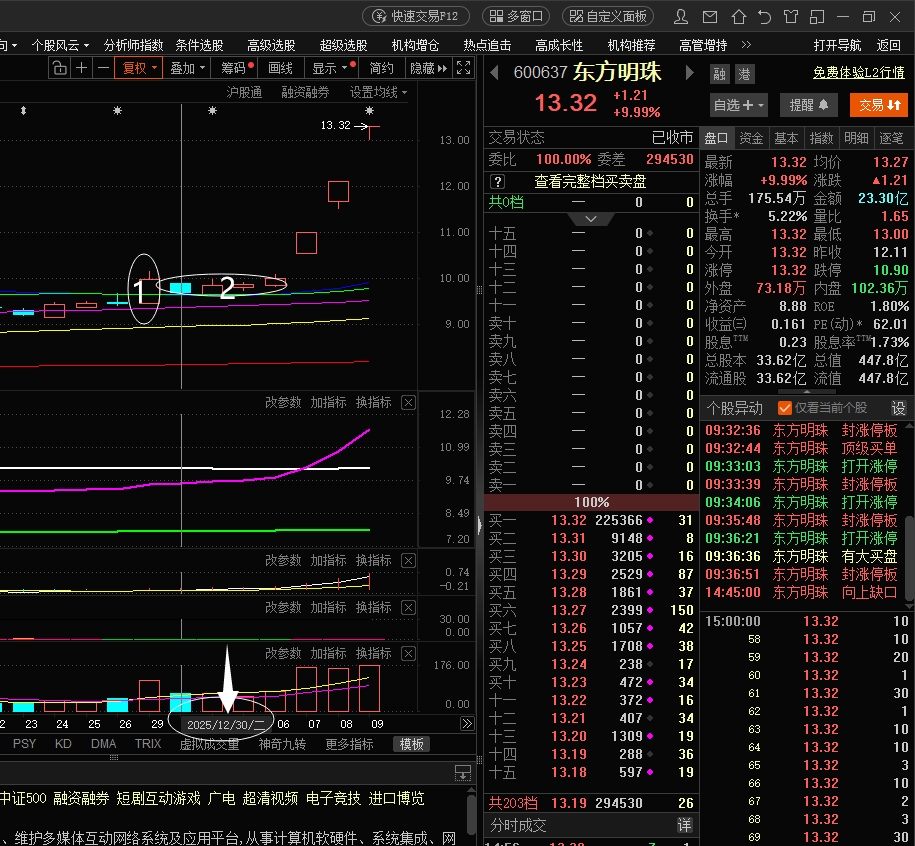
Task: Go to previous stock left arrow
Action: (x=494, y=72)
